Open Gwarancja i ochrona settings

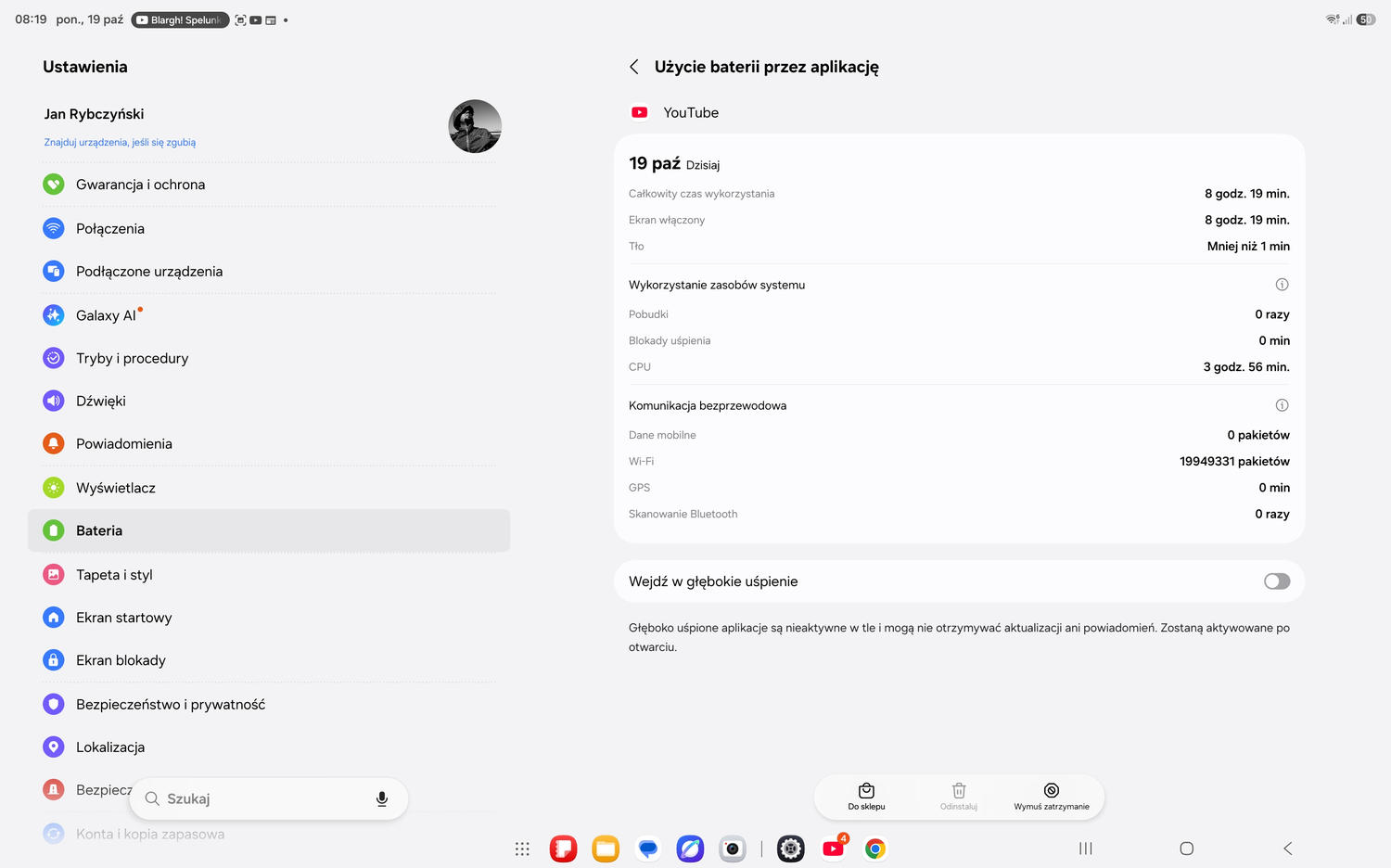click(x=269, y=185)
